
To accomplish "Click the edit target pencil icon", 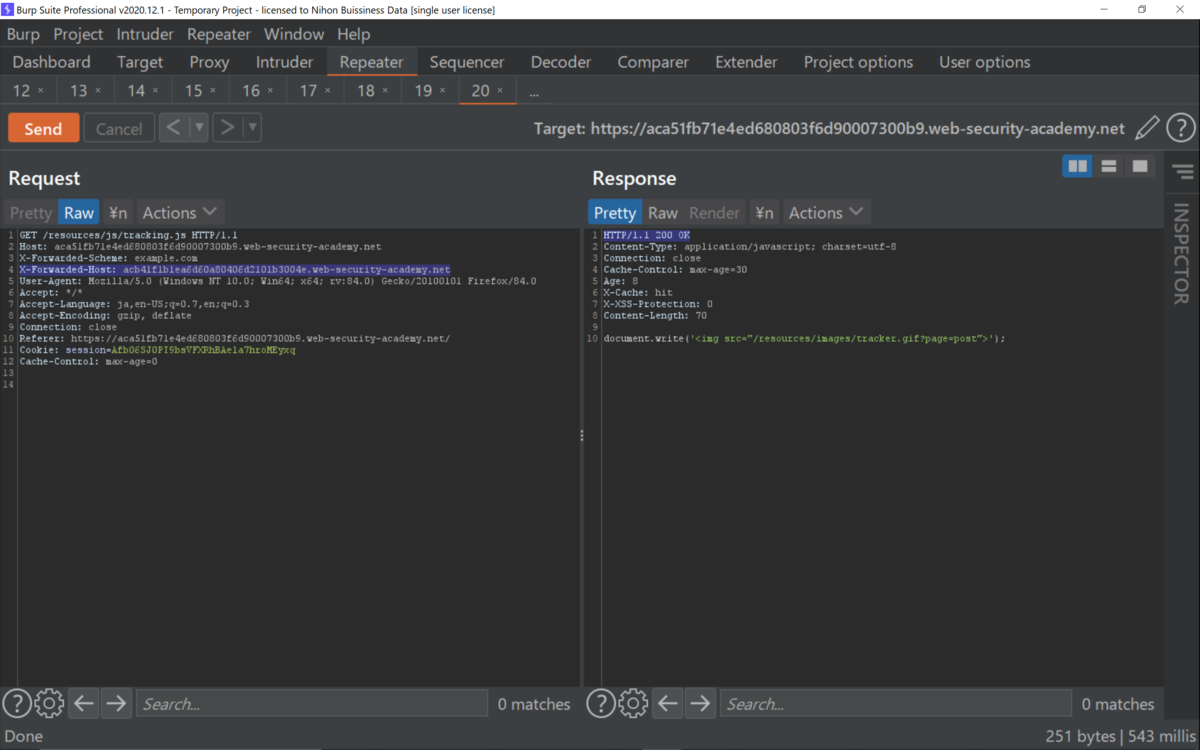I will point(1147,128).
